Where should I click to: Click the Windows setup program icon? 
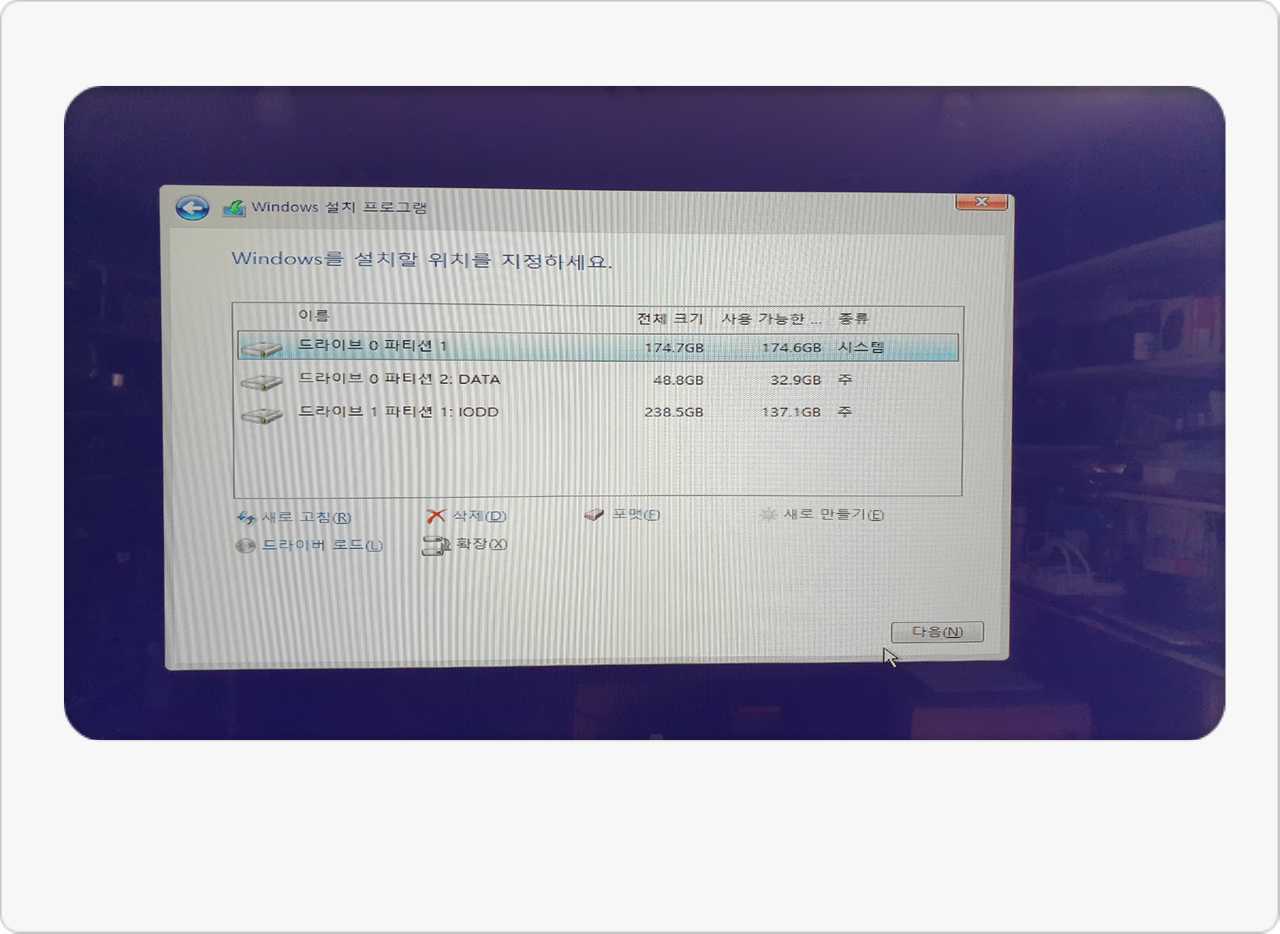point(233,208)
